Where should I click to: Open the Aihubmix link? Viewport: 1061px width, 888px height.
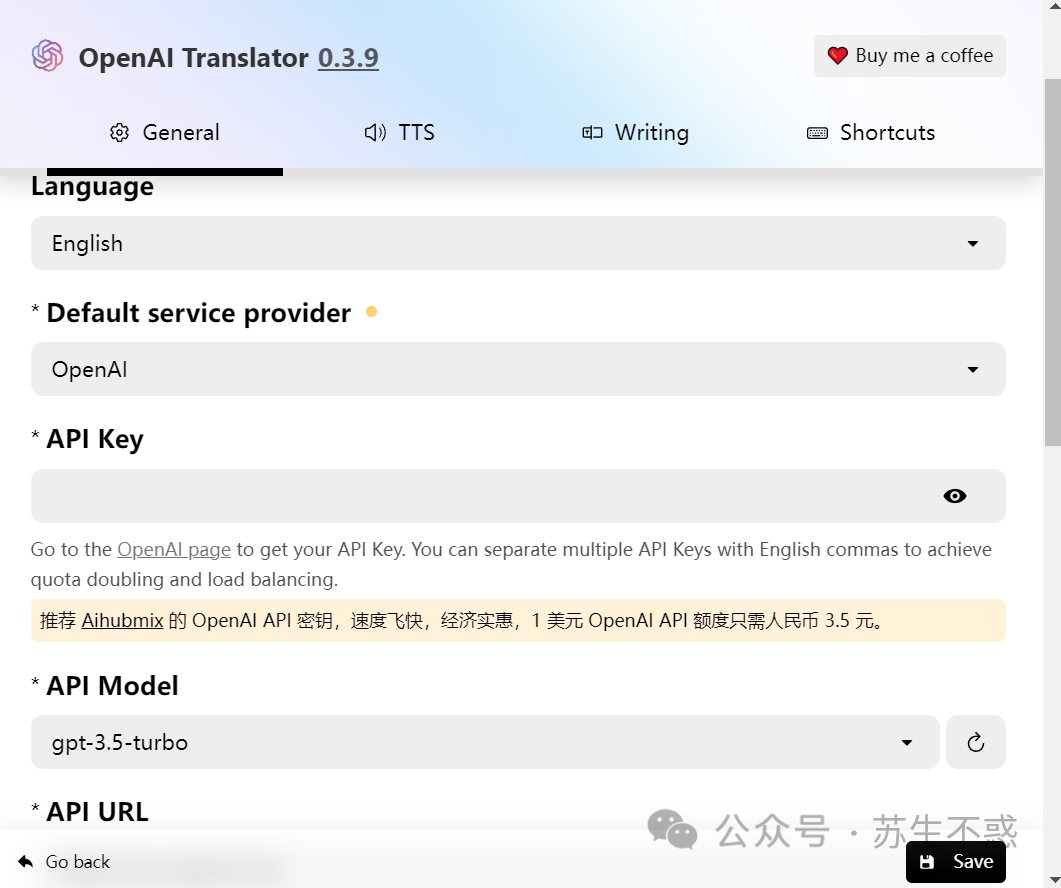pyautogui.click(x=122, y=621)
